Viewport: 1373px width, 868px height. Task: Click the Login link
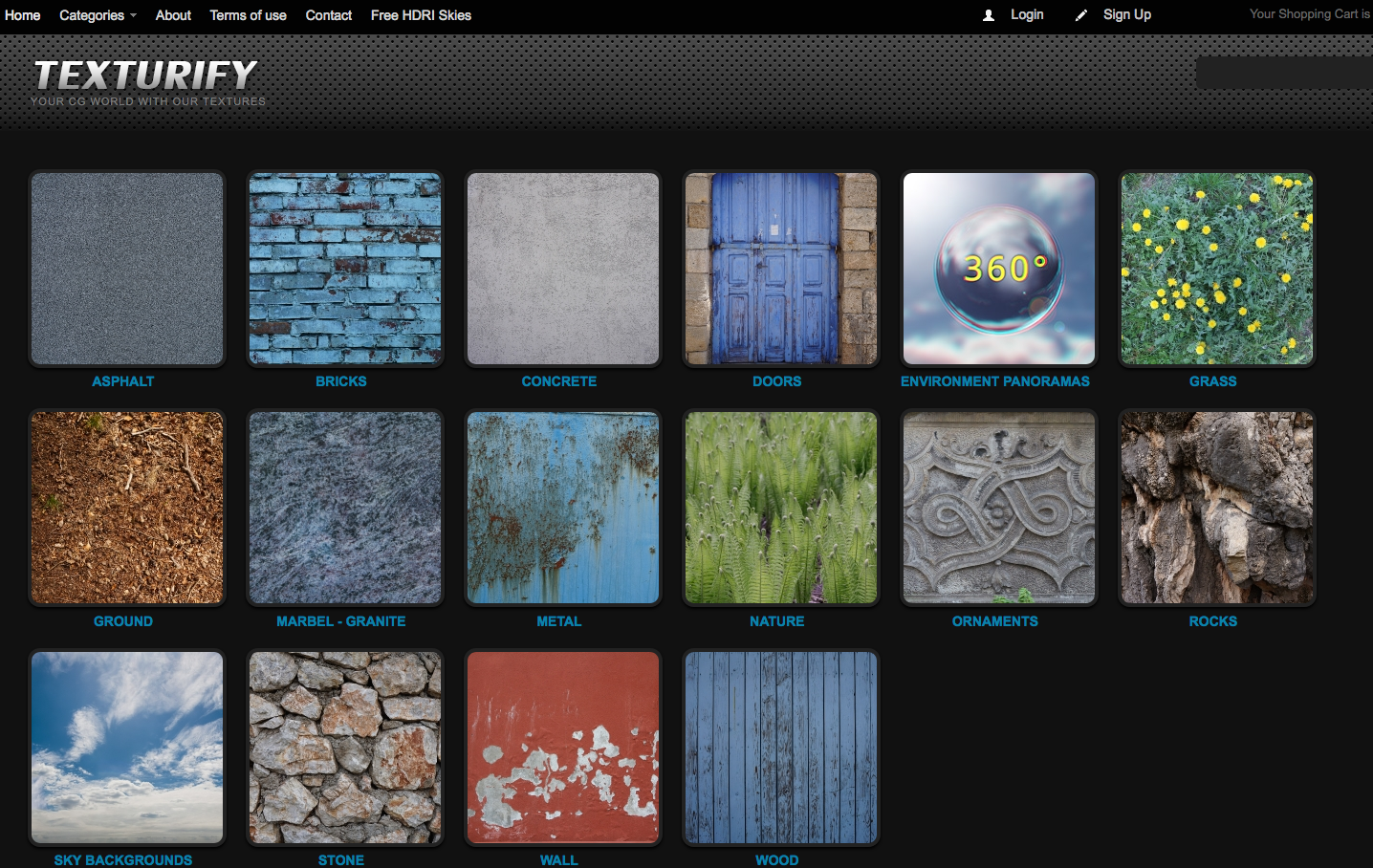(x=1027, y=14)
